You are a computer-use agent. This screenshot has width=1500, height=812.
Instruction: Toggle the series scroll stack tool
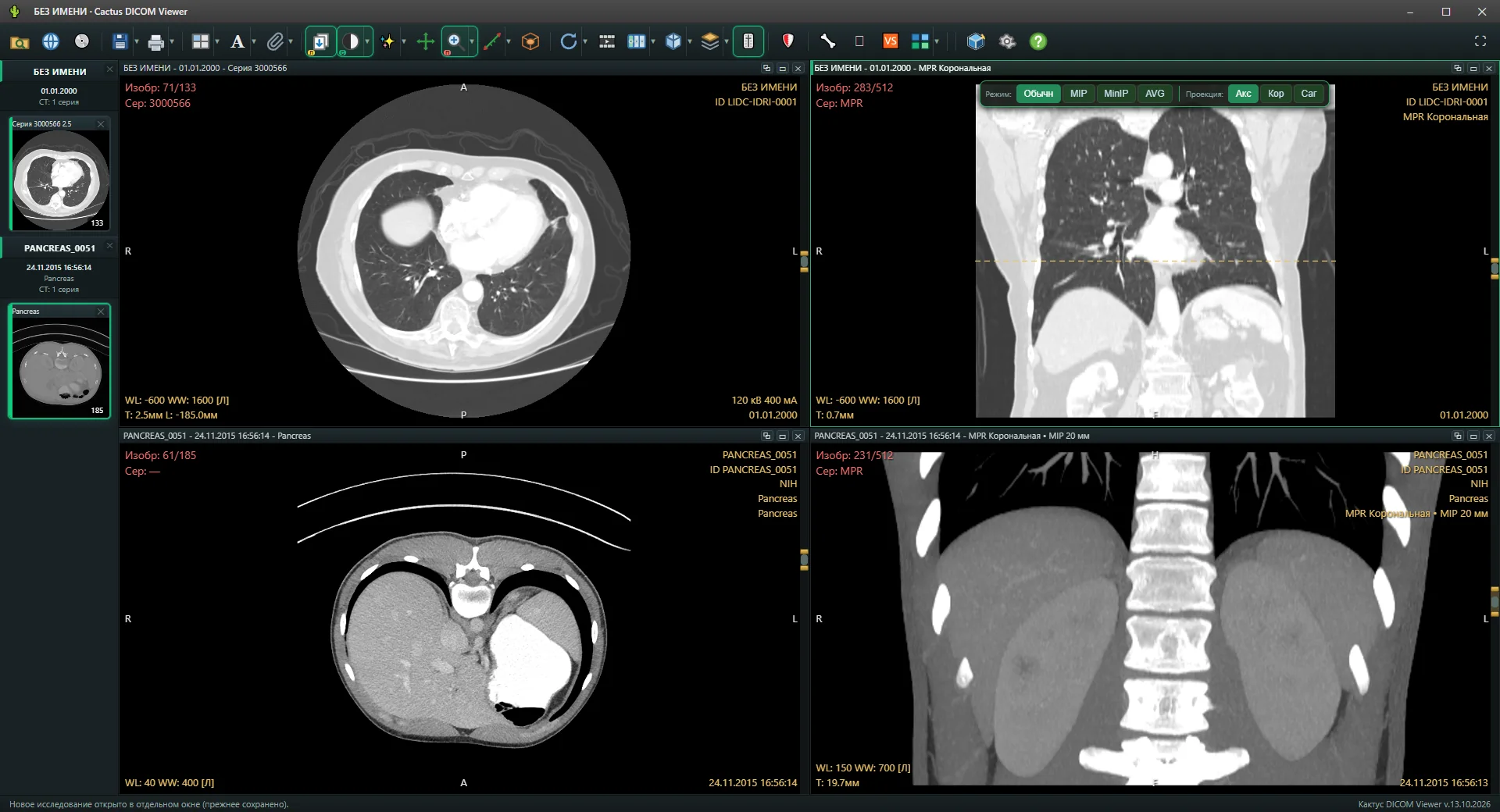click(x=320, y=42)
